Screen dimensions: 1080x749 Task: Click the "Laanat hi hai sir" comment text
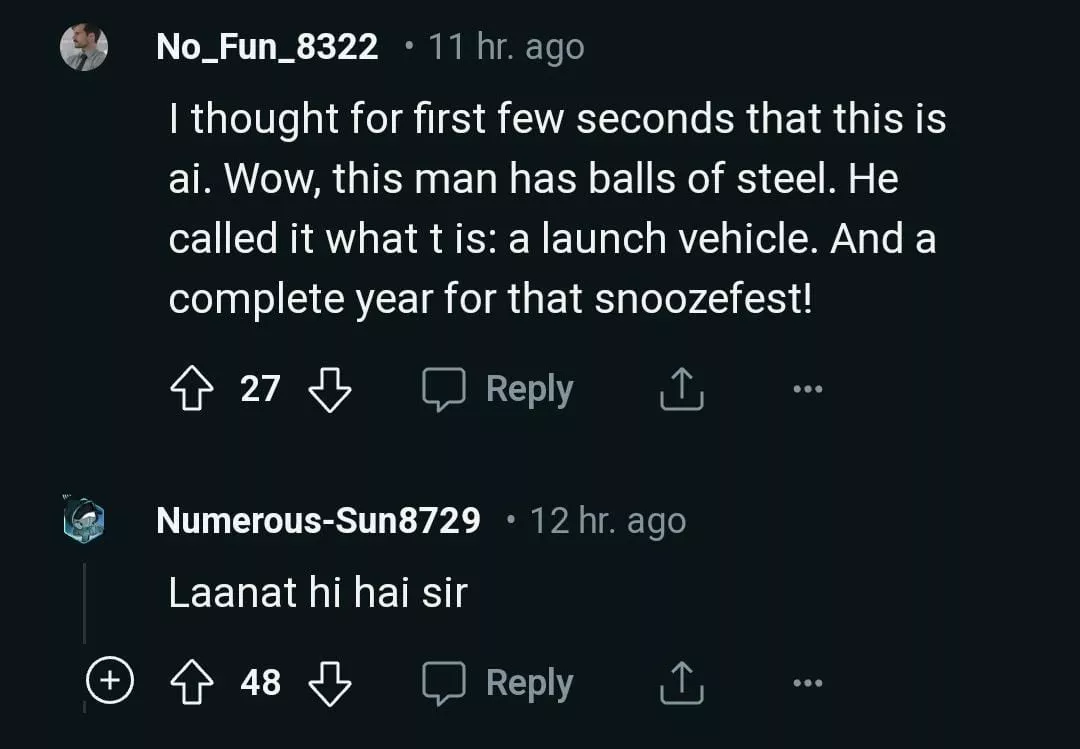[317, 593]
